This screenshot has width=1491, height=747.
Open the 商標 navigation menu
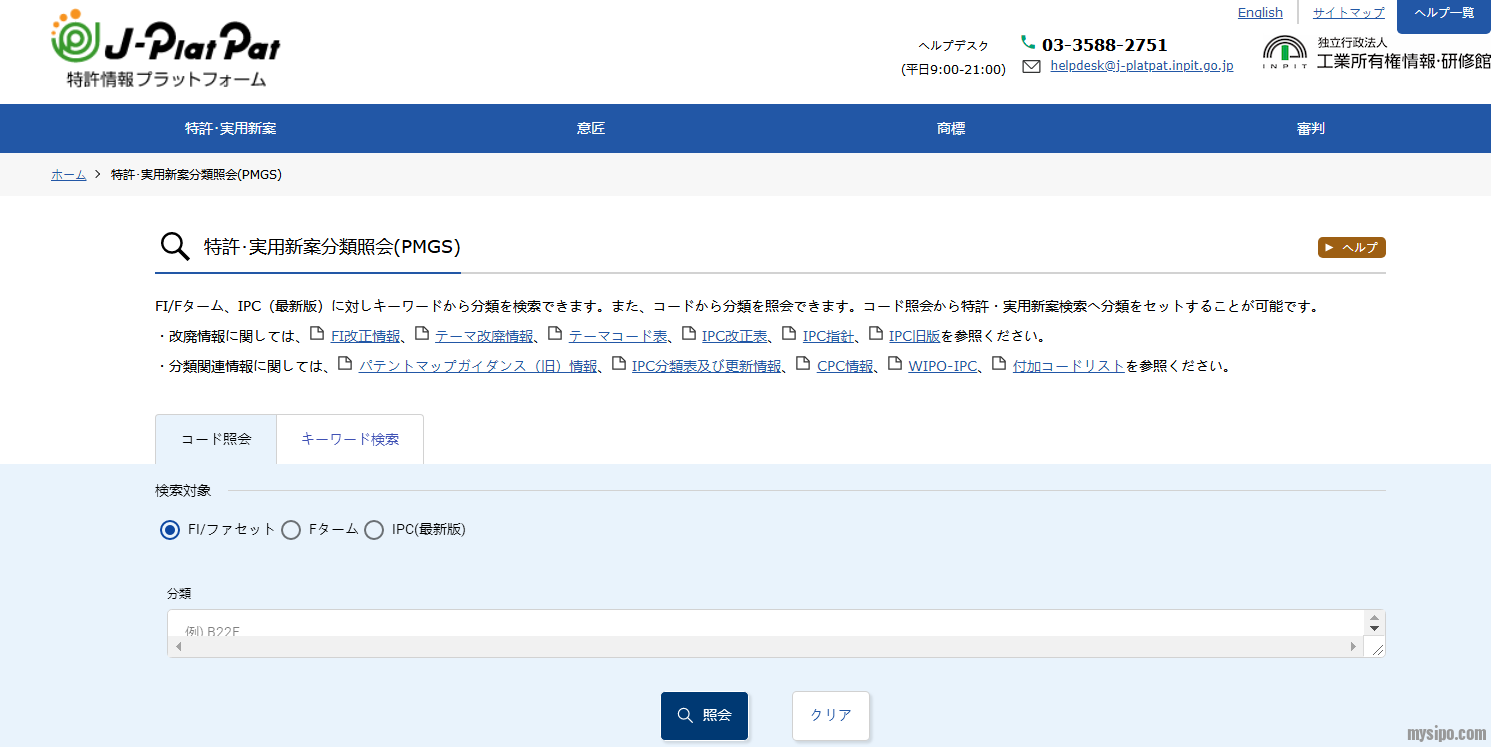pos(951,129)
